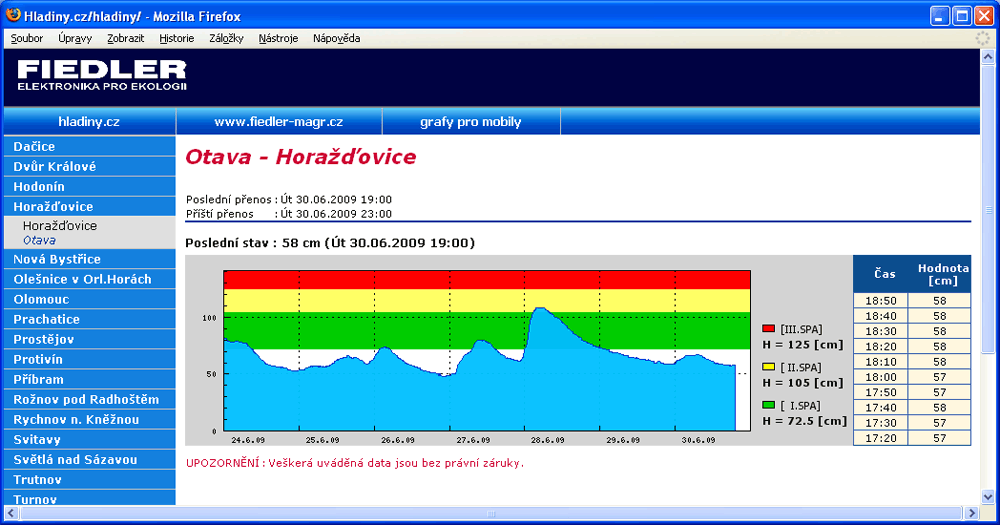Click the Horažďovice sidebar heading
Screen dimensions: 1000x525
pyautogui.click(x=89, y=207)
